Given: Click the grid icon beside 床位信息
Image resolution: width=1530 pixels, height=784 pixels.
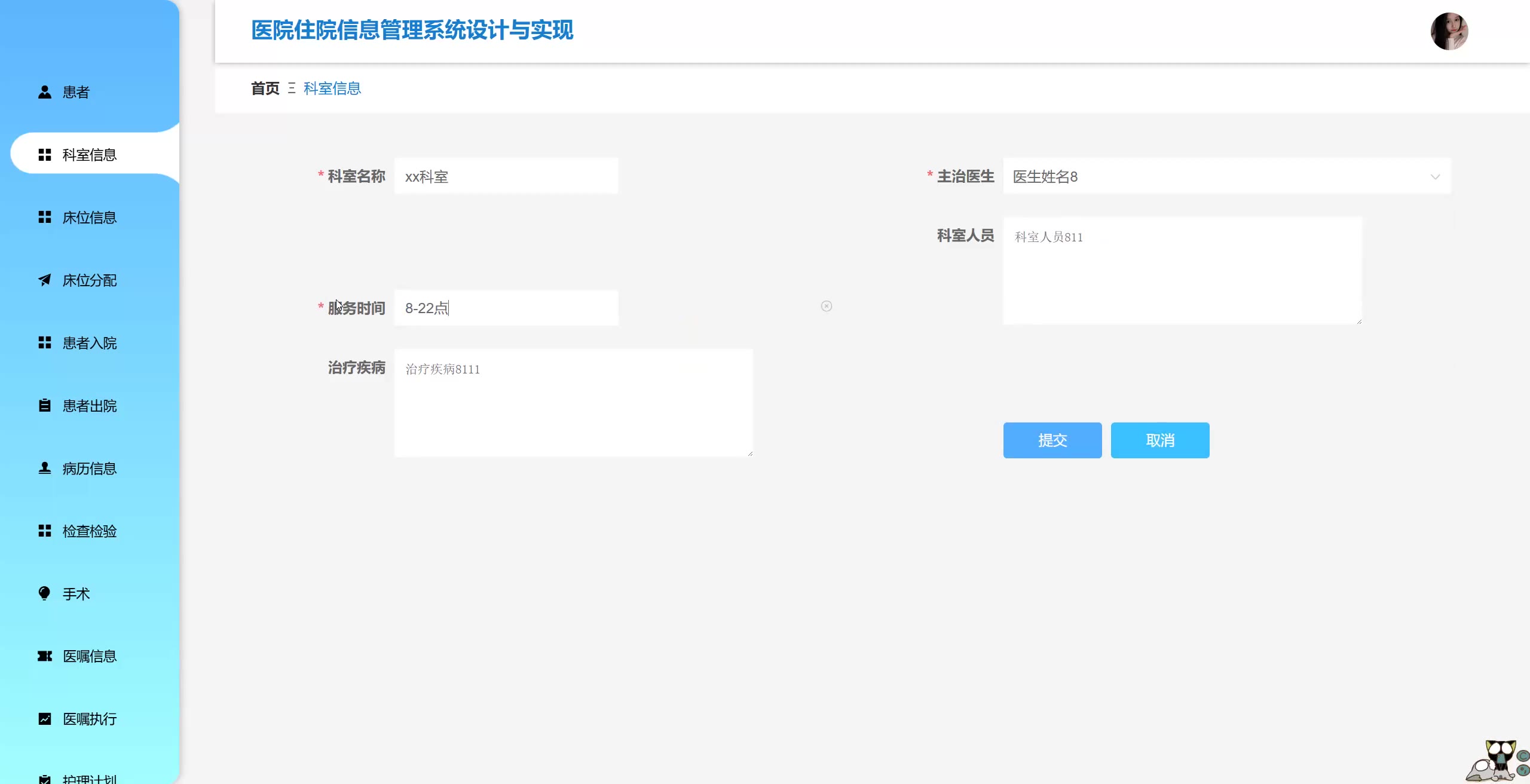Looking at the screenshot, I should click(44, 218).
